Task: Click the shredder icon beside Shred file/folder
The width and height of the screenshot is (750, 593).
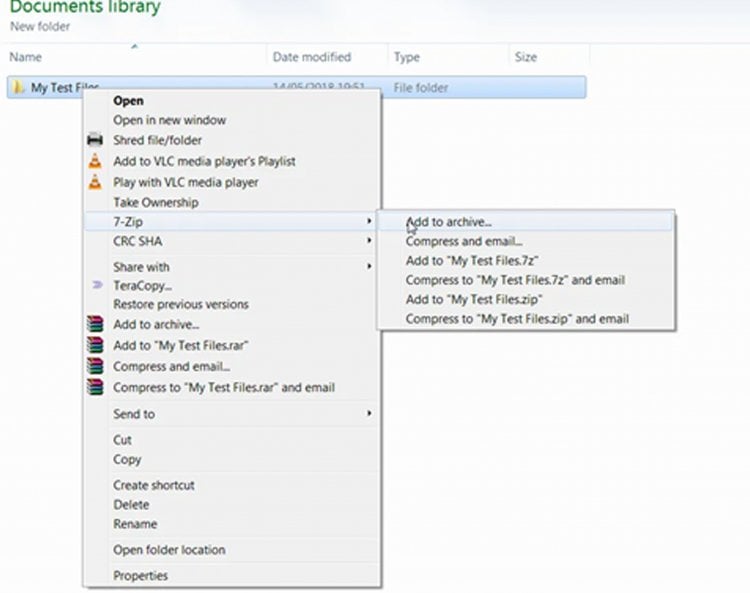Action: coord(95,140)
